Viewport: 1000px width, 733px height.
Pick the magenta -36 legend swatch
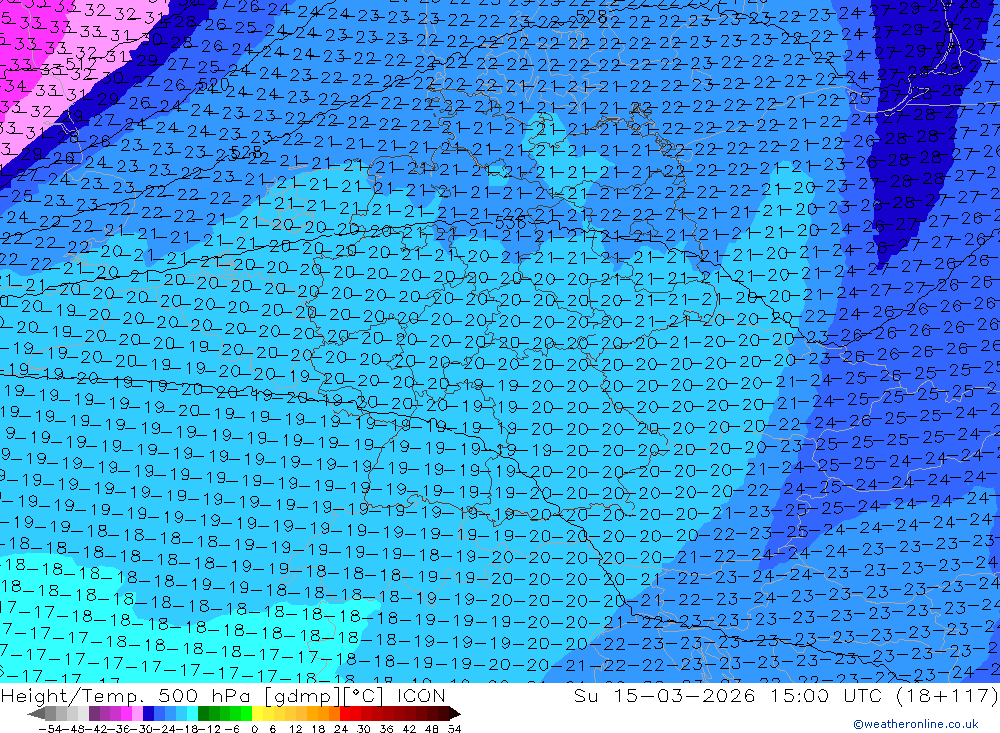pos(126,713)
